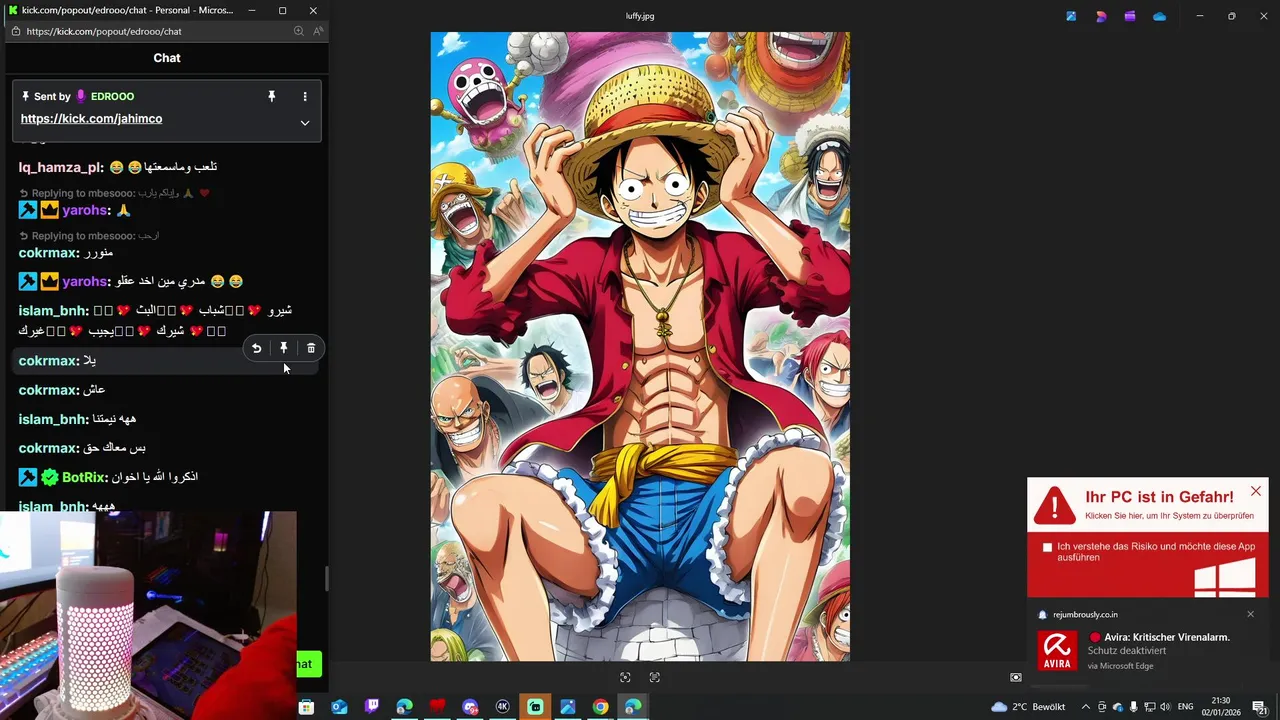
Task: Dismiss the Avira notification with its X
Action: pyautogui.click(x=1250, y=614)
